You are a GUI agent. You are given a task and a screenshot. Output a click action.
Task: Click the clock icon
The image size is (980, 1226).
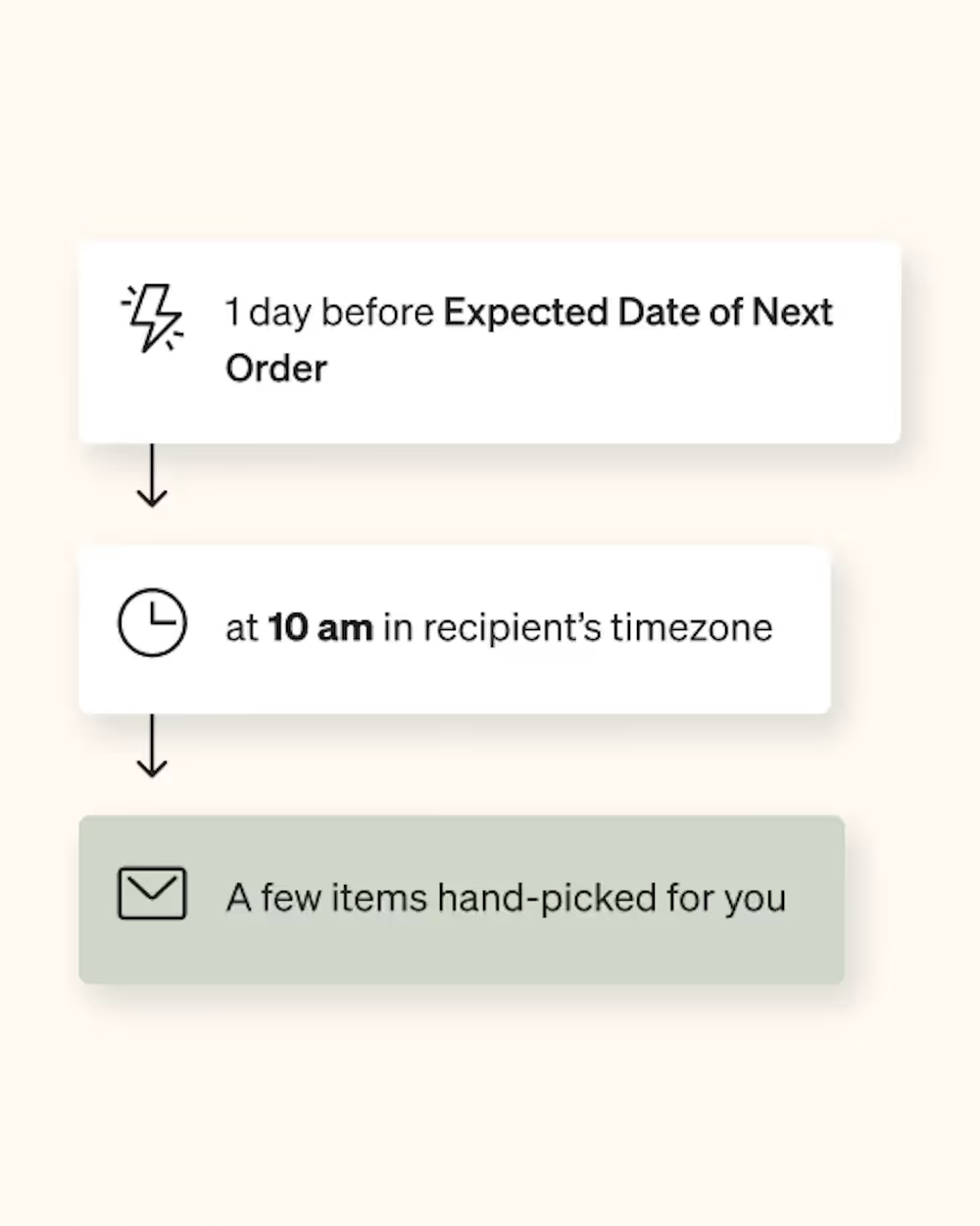click(152, 622)
